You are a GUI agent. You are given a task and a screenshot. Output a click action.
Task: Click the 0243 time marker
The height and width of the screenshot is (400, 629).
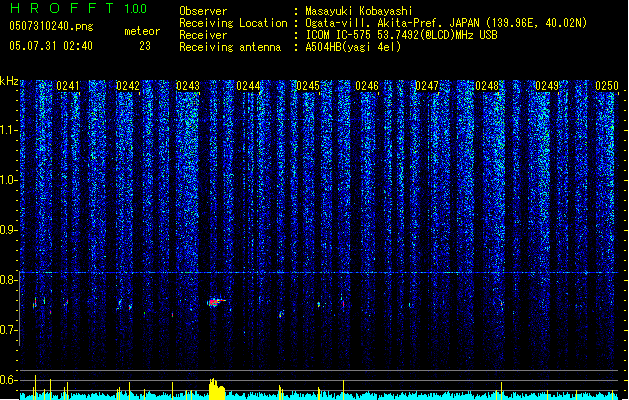pos(188,86)
